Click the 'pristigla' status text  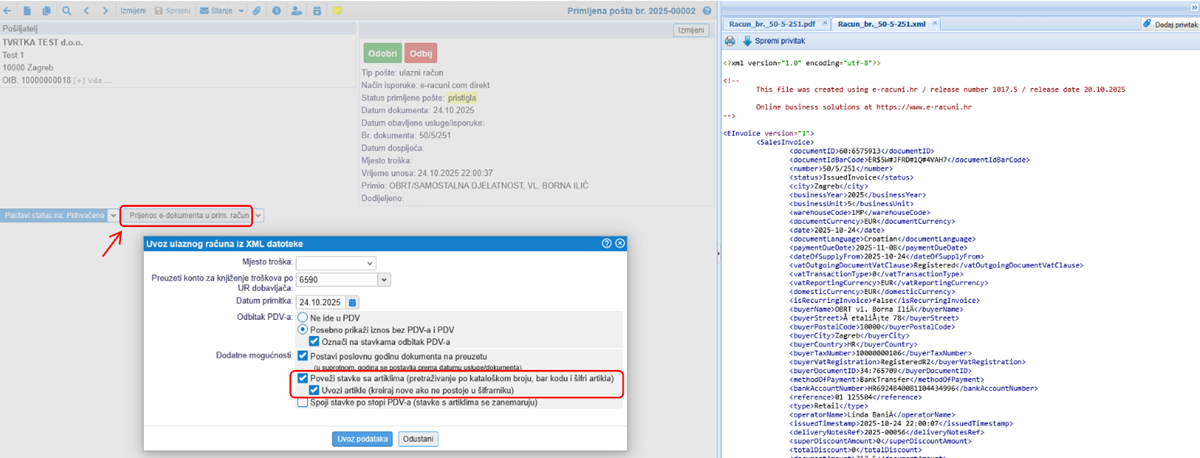[463, 98]
